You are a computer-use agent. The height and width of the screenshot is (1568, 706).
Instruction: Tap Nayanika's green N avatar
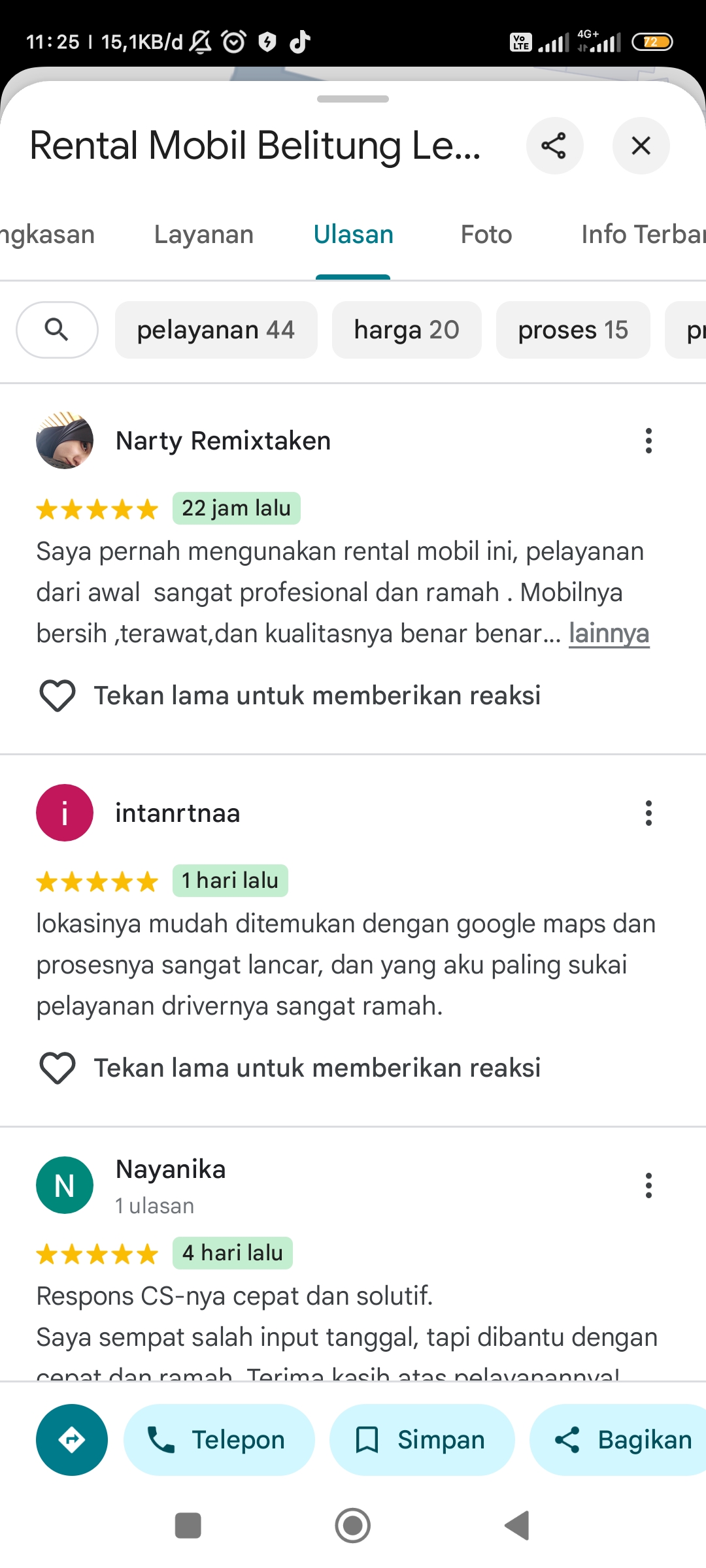pos(65,1185)
